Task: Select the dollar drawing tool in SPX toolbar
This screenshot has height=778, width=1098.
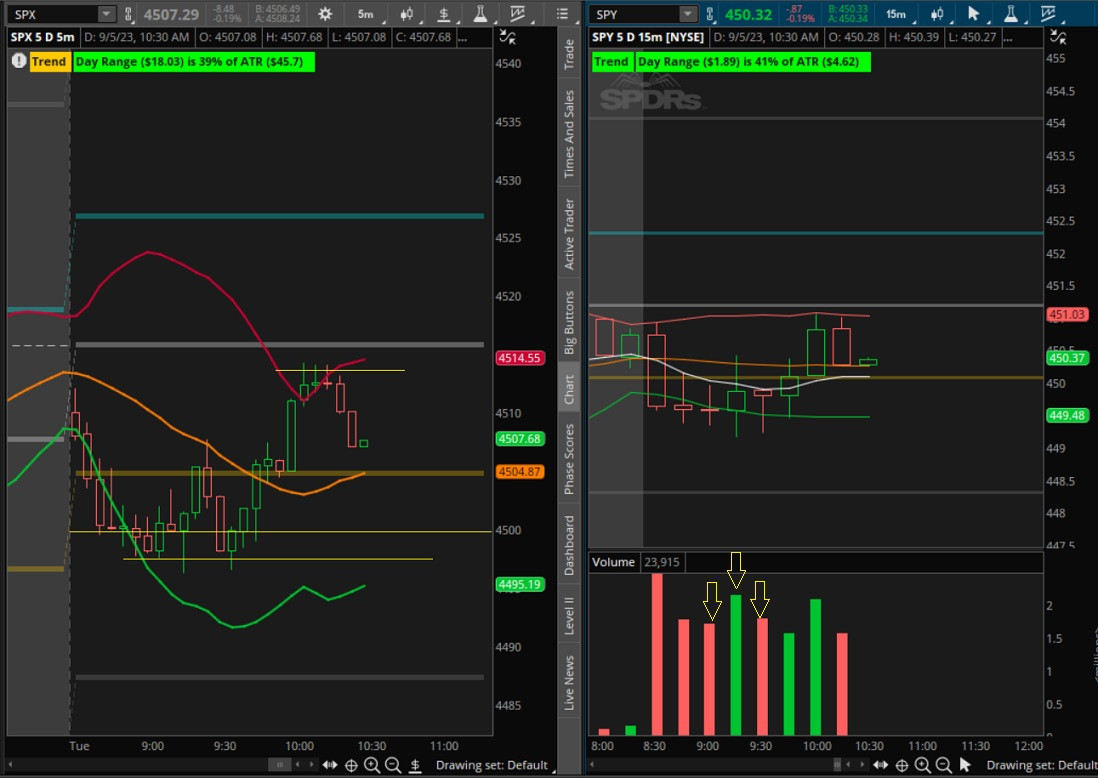Action: 443,14
